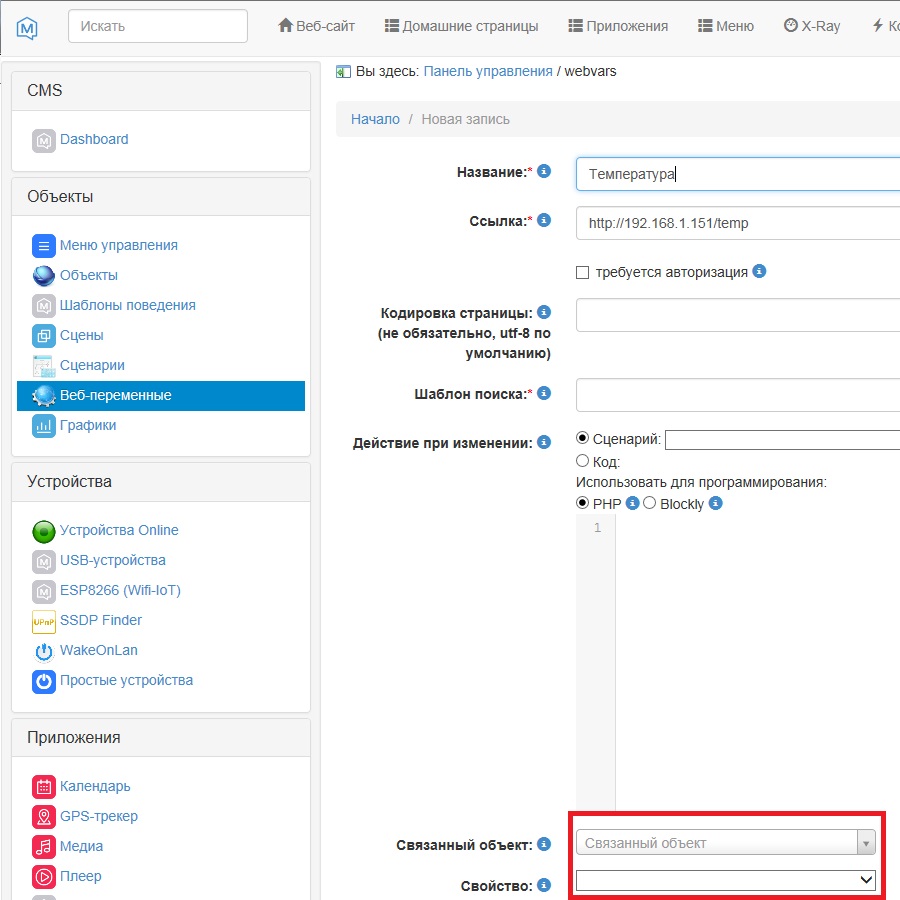900x900 pixels.
Task: Click the green Устройства Online icon
Action: tap(44, 532)
